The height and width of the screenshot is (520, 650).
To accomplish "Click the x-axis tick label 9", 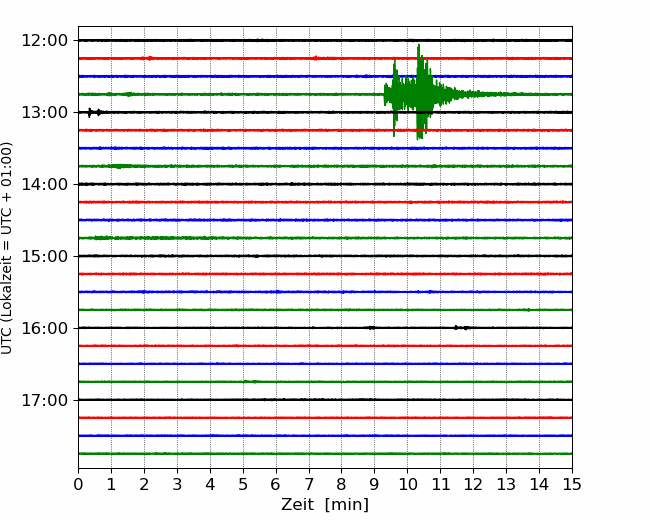I will 374,484.
